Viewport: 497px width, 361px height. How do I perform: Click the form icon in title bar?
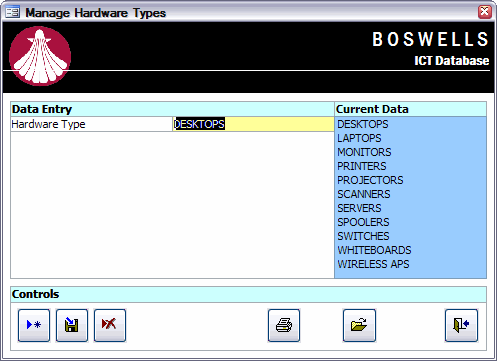point(13,12)
